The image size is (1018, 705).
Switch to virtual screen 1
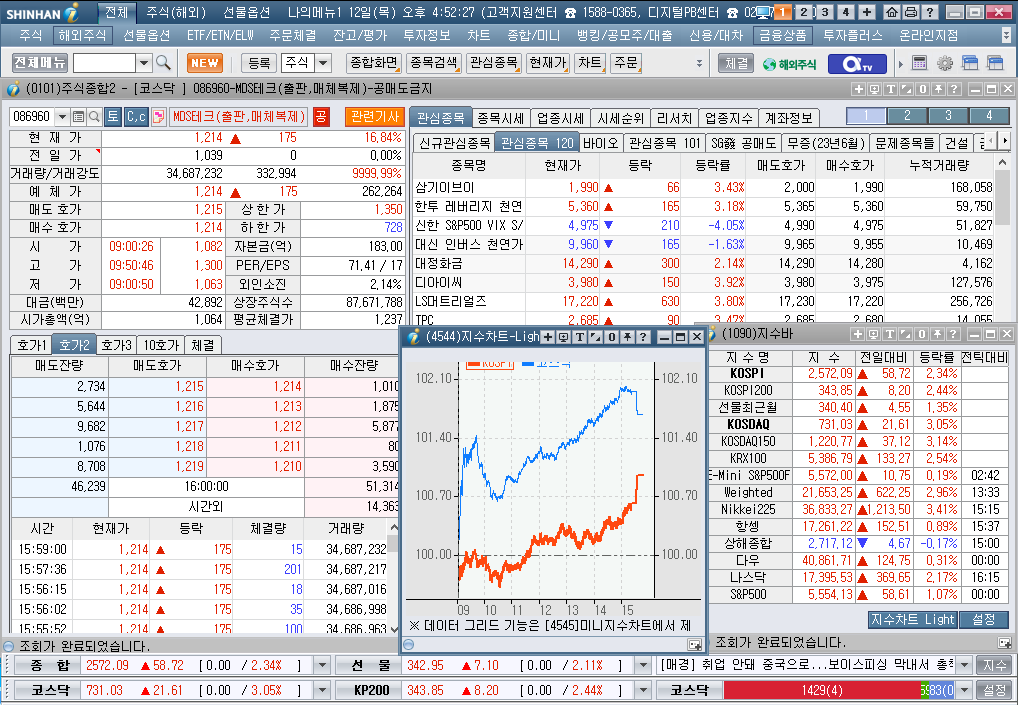point(783,12)
